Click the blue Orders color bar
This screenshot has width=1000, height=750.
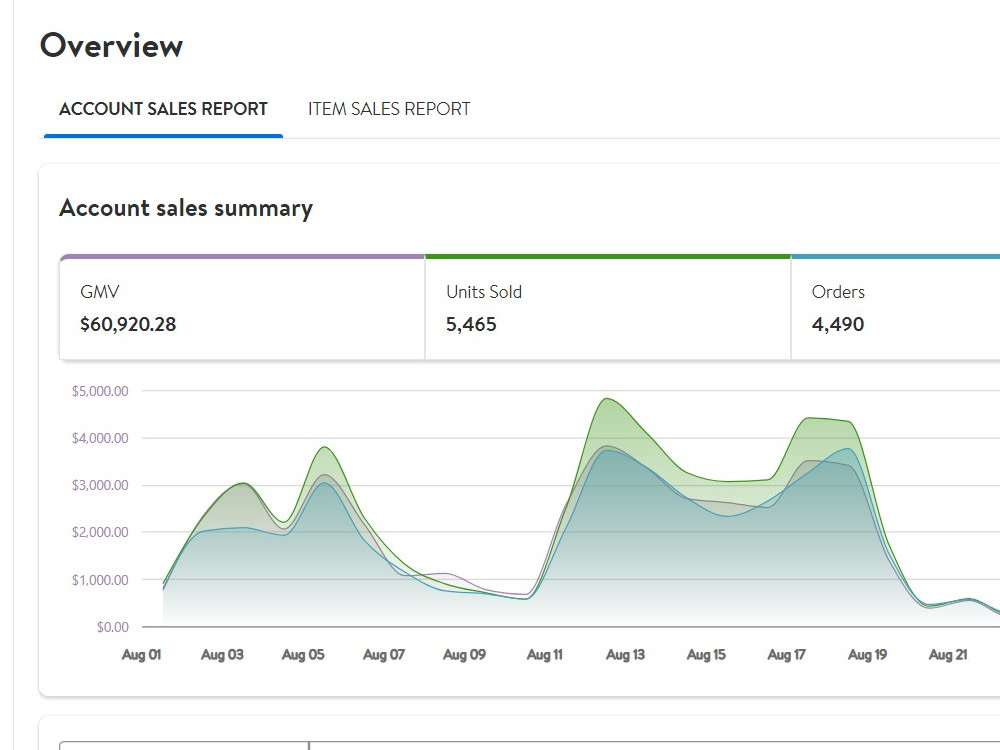tap(895, 257)
